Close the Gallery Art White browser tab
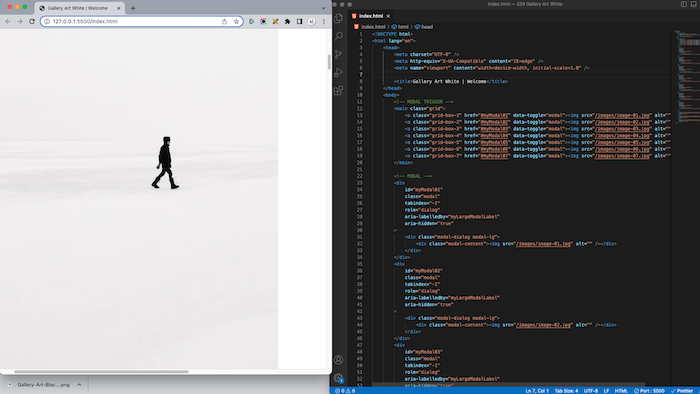This screenshot has height=394, width=700. coord(119,8)
